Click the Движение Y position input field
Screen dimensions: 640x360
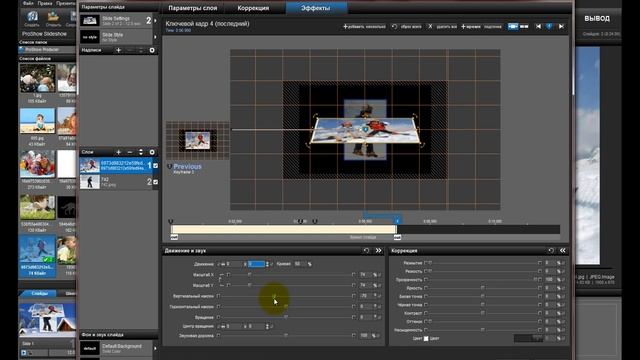(x=256, y=264)
